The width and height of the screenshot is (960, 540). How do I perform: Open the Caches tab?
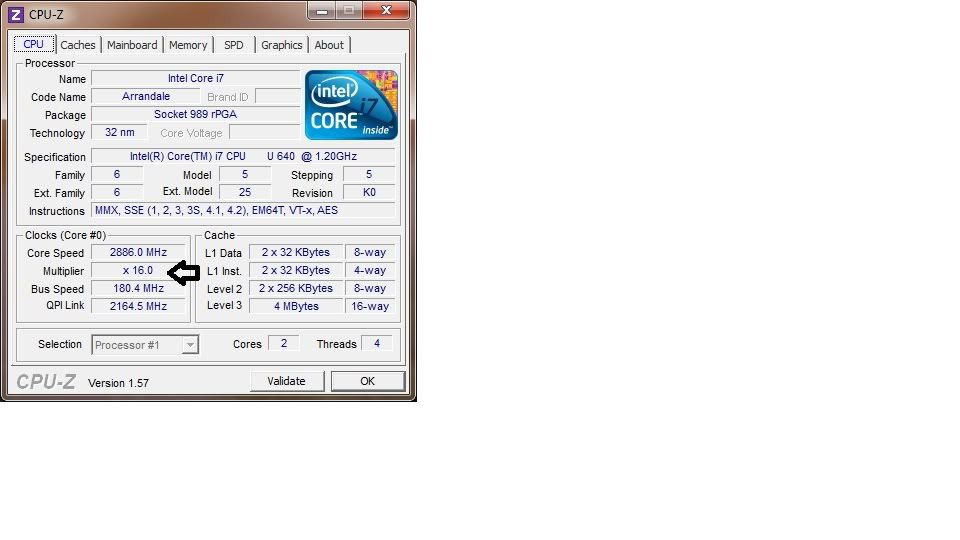coord(78,45)
